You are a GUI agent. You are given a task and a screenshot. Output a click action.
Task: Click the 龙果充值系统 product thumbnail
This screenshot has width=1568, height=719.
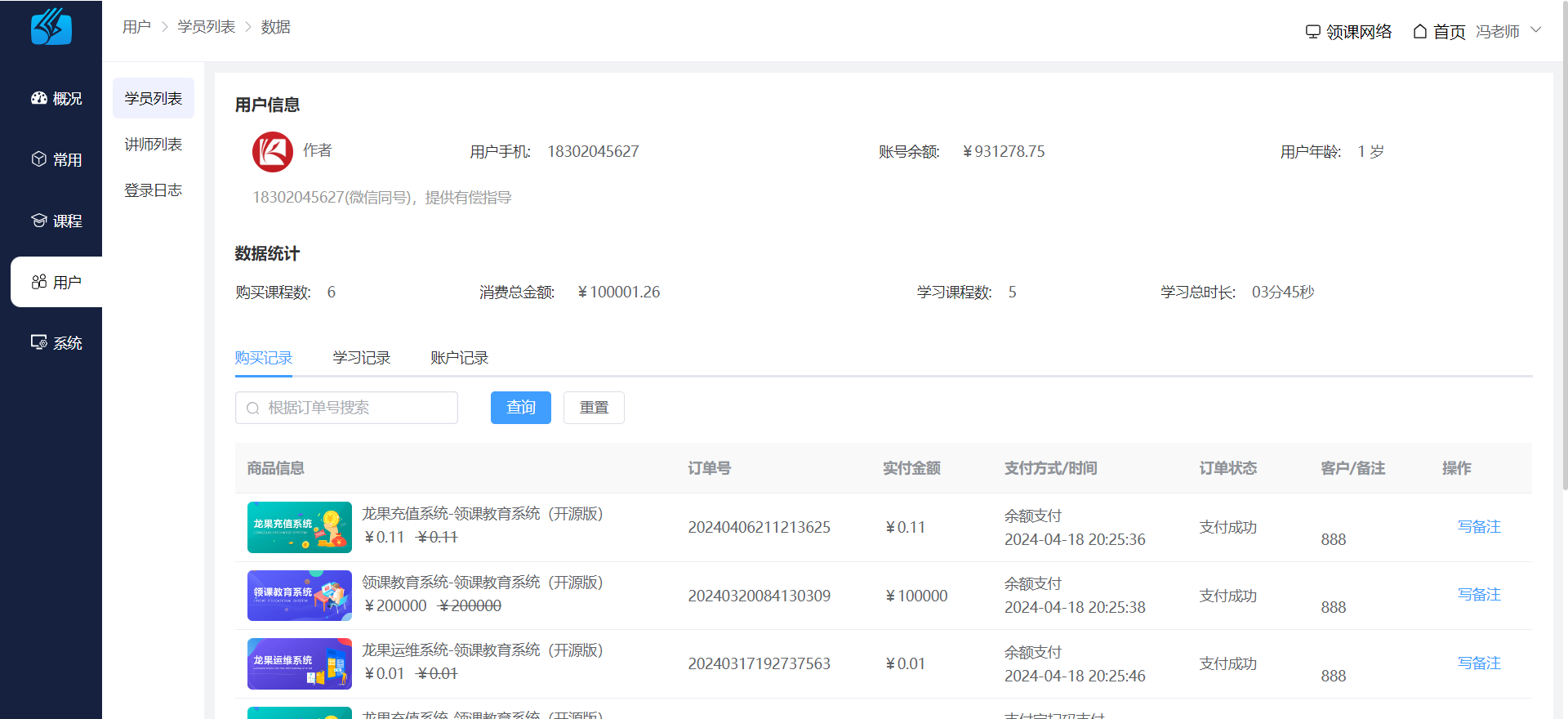point(300,527)
